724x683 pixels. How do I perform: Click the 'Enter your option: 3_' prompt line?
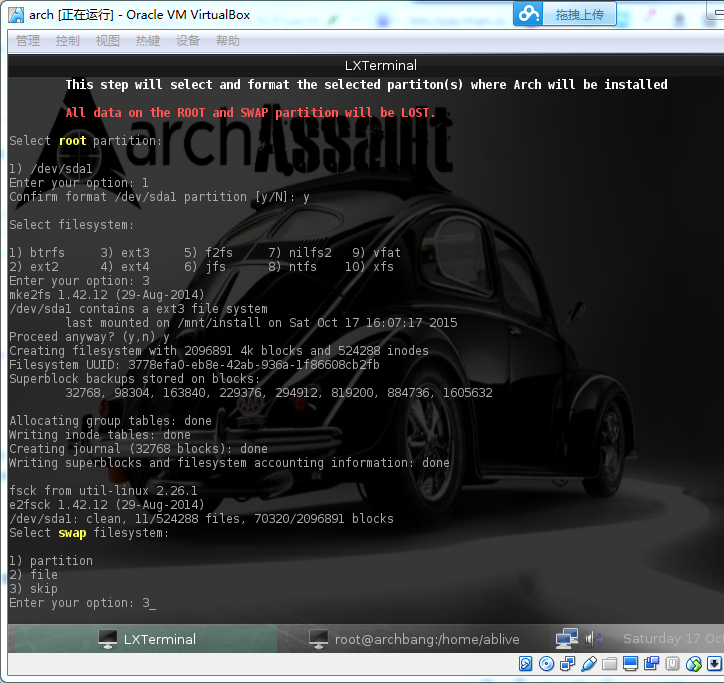[83, 603]
